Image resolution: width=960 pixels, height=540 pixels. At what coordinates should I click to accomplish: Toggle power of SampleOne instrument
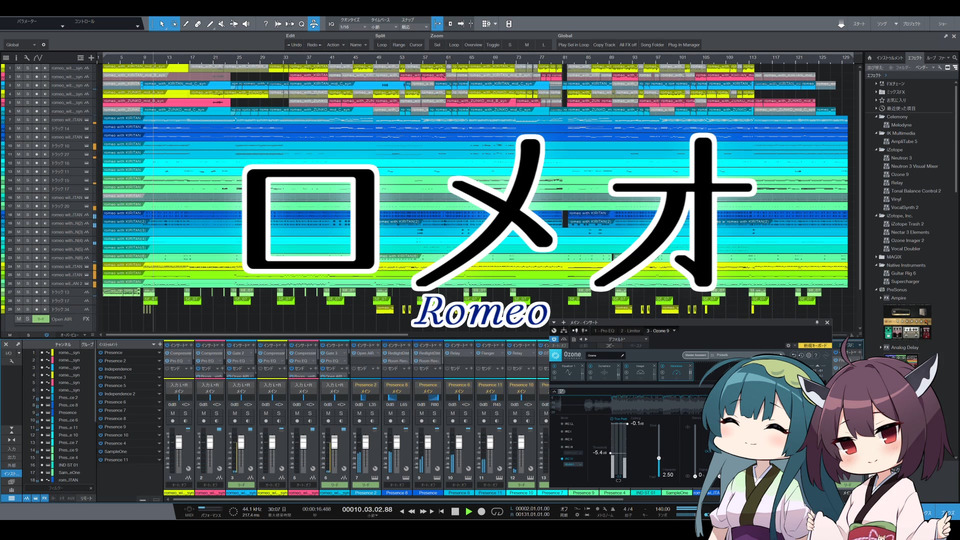100,451
